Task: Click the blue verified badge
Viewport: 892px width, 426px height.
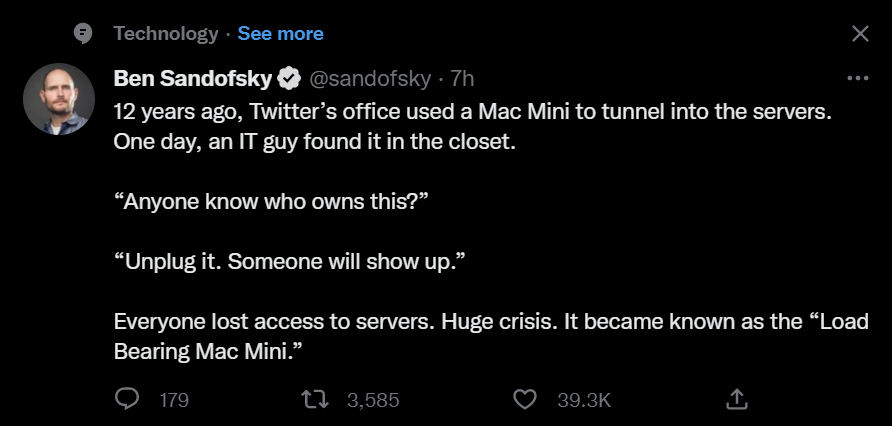Action: (x=289, y=78)
